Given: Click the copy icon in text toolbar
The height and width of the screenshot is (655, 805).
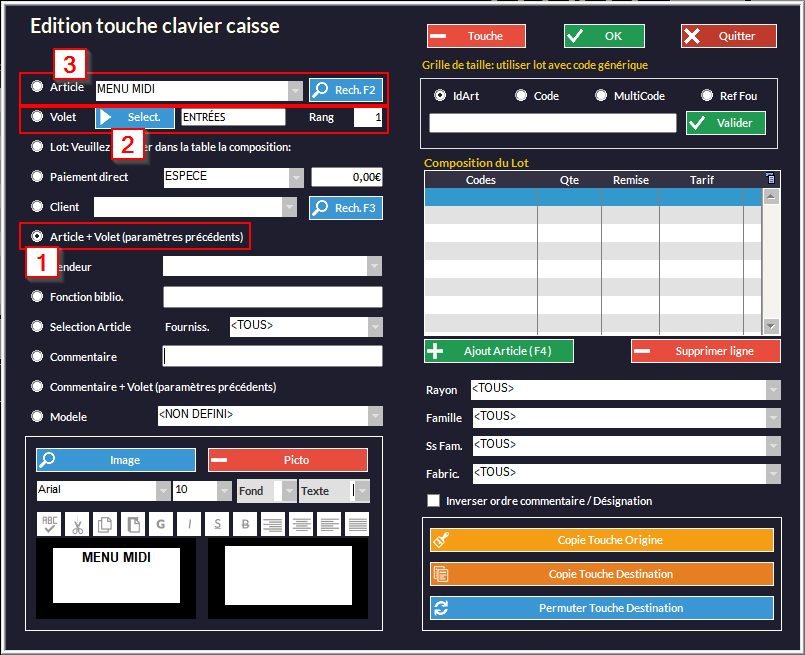Looking at the screenshot, I should [x=105, y=523].
